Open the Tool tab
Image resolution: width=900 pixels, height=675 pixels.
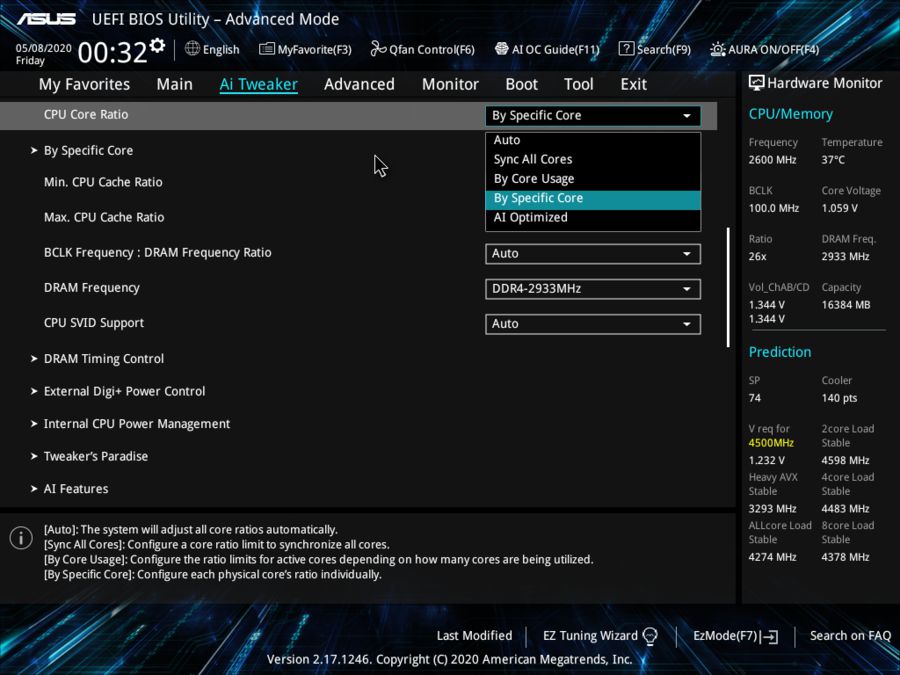coord(579,84)
